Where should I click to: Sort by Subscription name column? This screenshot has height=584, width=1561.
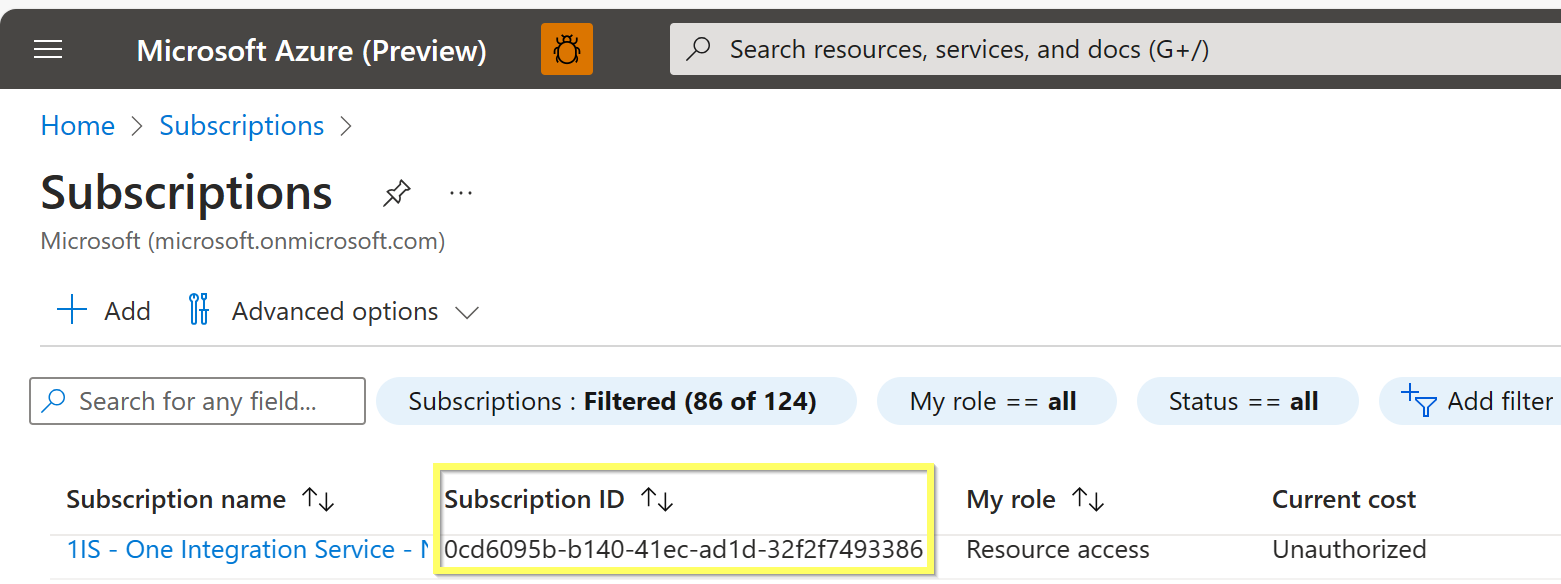200,499
